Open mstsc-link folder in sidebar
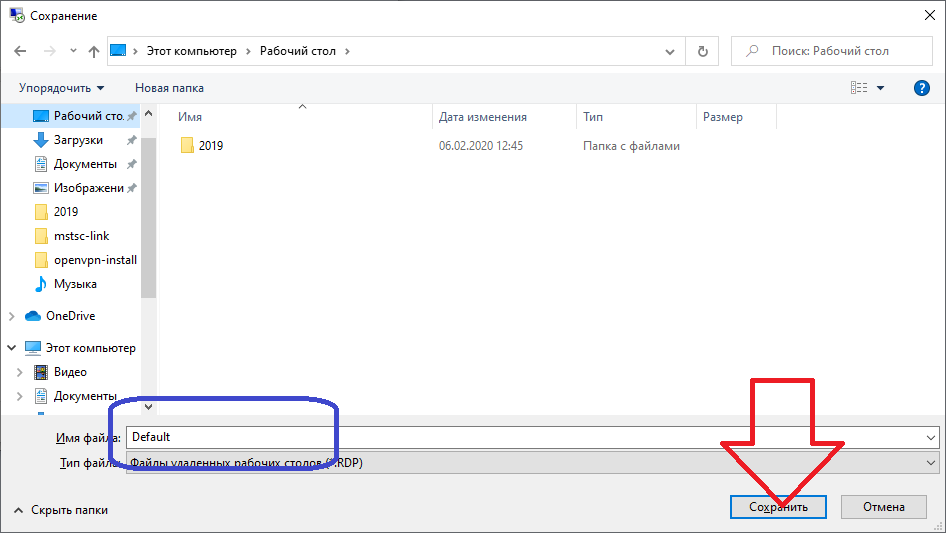The width and height of the screenshot is (946, 533). (x=81, y=236)
